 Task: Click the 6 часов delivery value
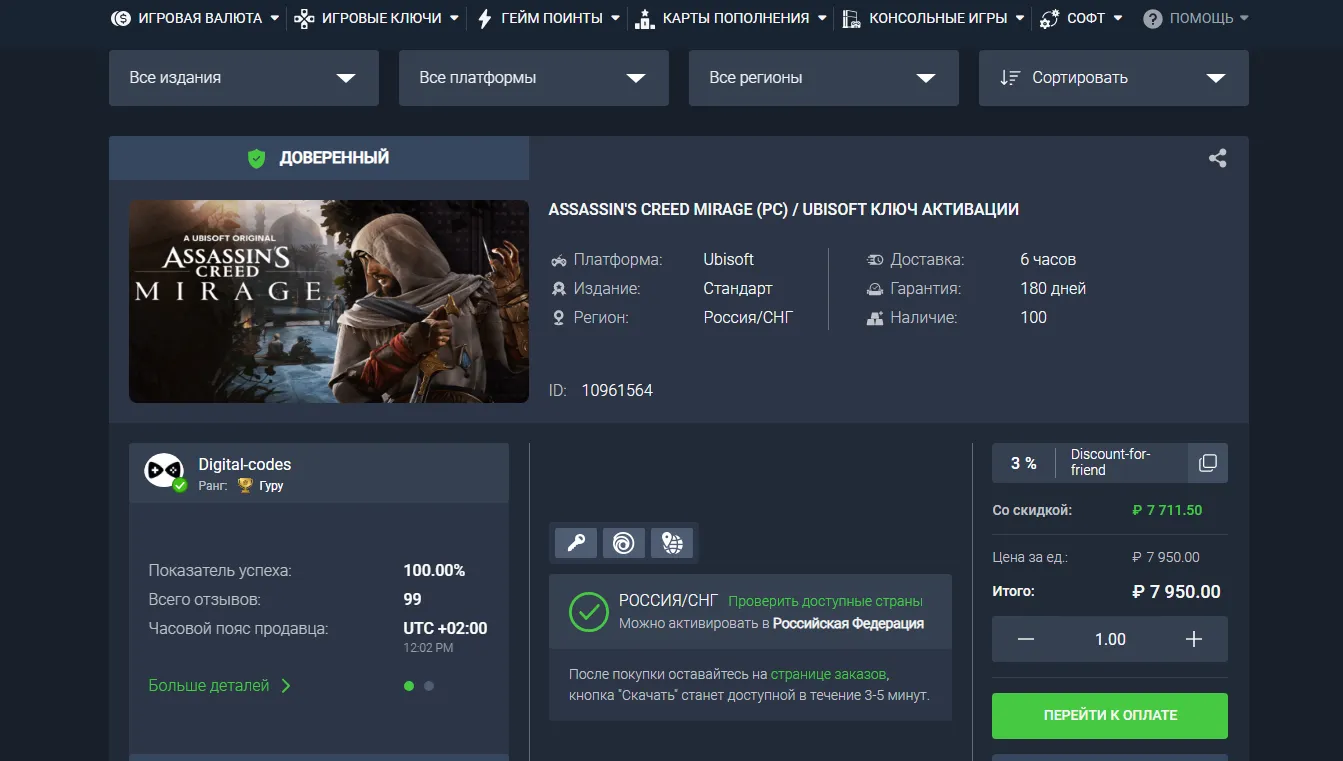tap(1048, 260)
